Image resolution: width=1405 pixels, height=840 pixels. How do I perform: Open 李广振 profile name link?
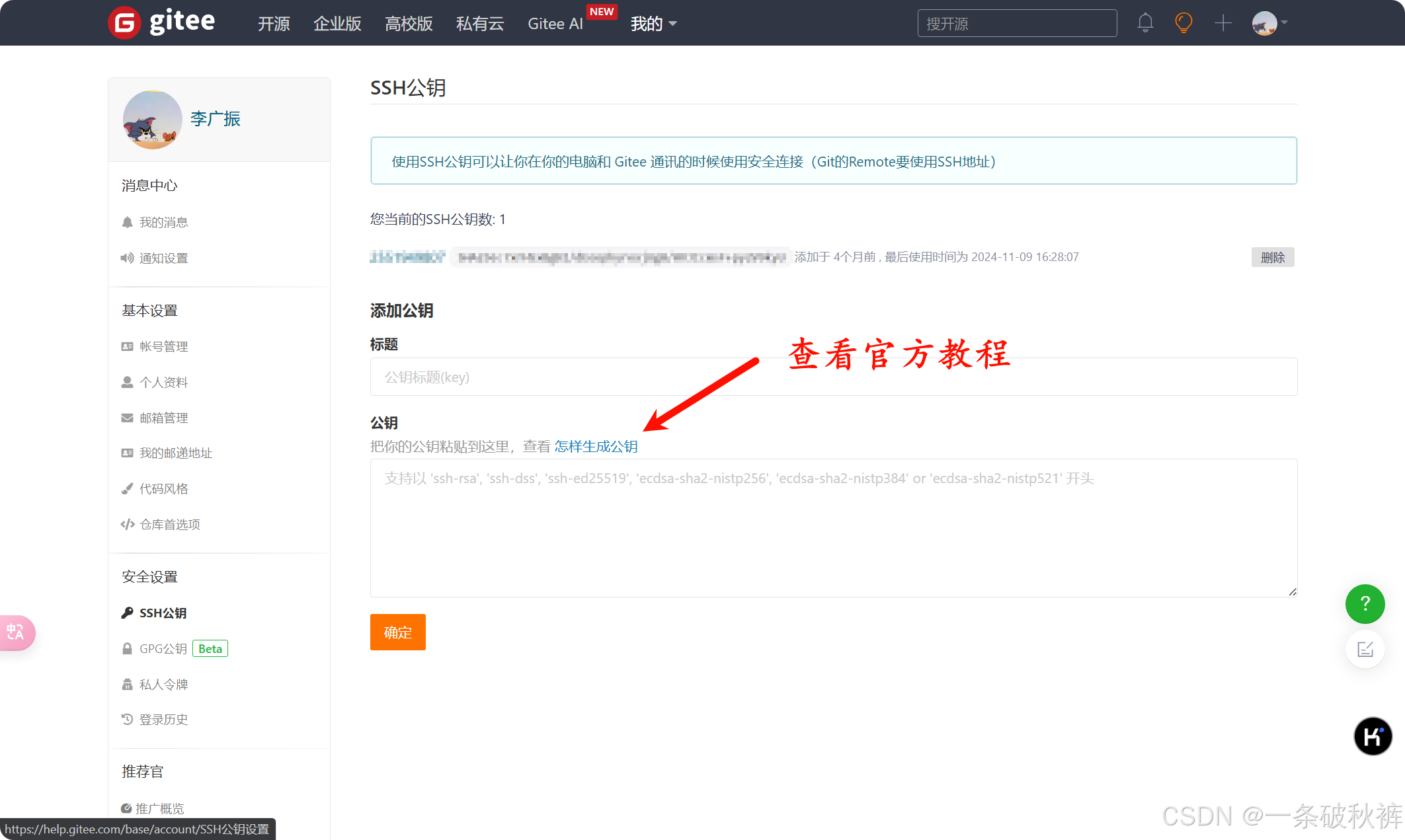216,119
